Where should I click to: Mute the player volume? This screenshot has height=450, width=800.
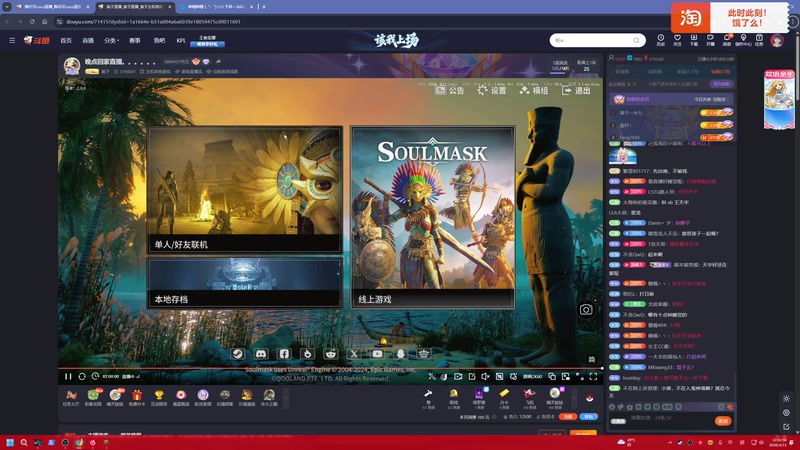click(485, 377)
